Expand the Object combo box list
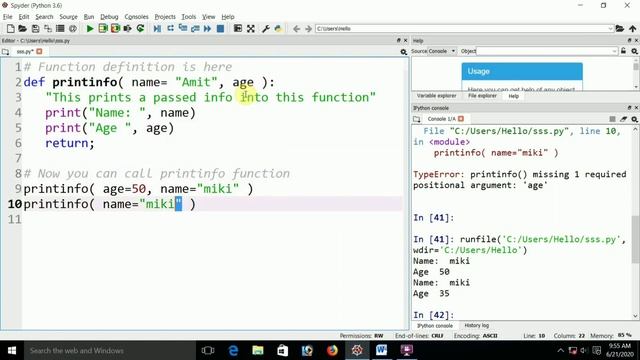The width and height of the screenshot is (640, 360). click(615, 51)
